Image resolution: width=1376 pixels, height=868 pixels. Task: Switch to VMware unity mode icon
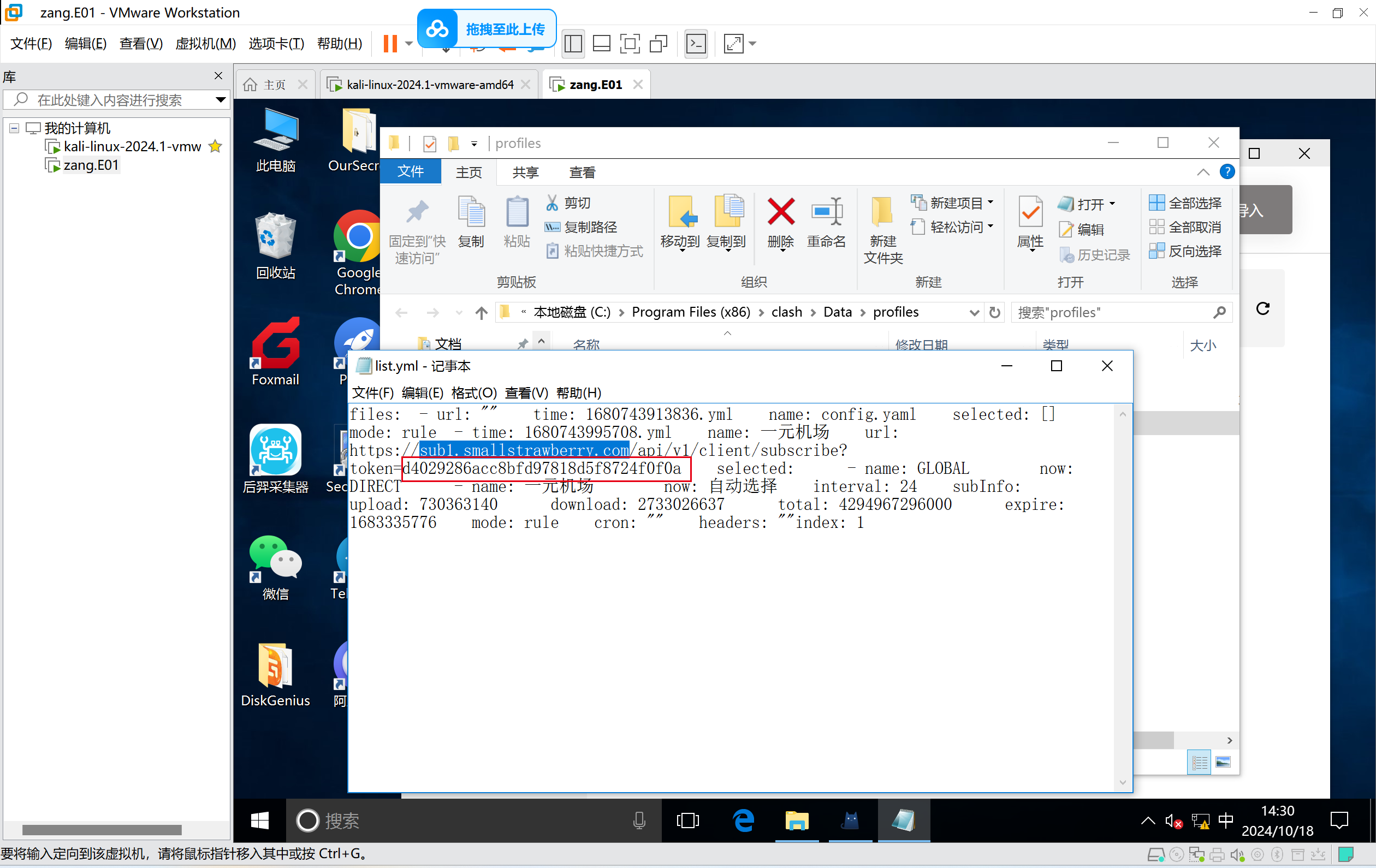[x=659, y=44]
